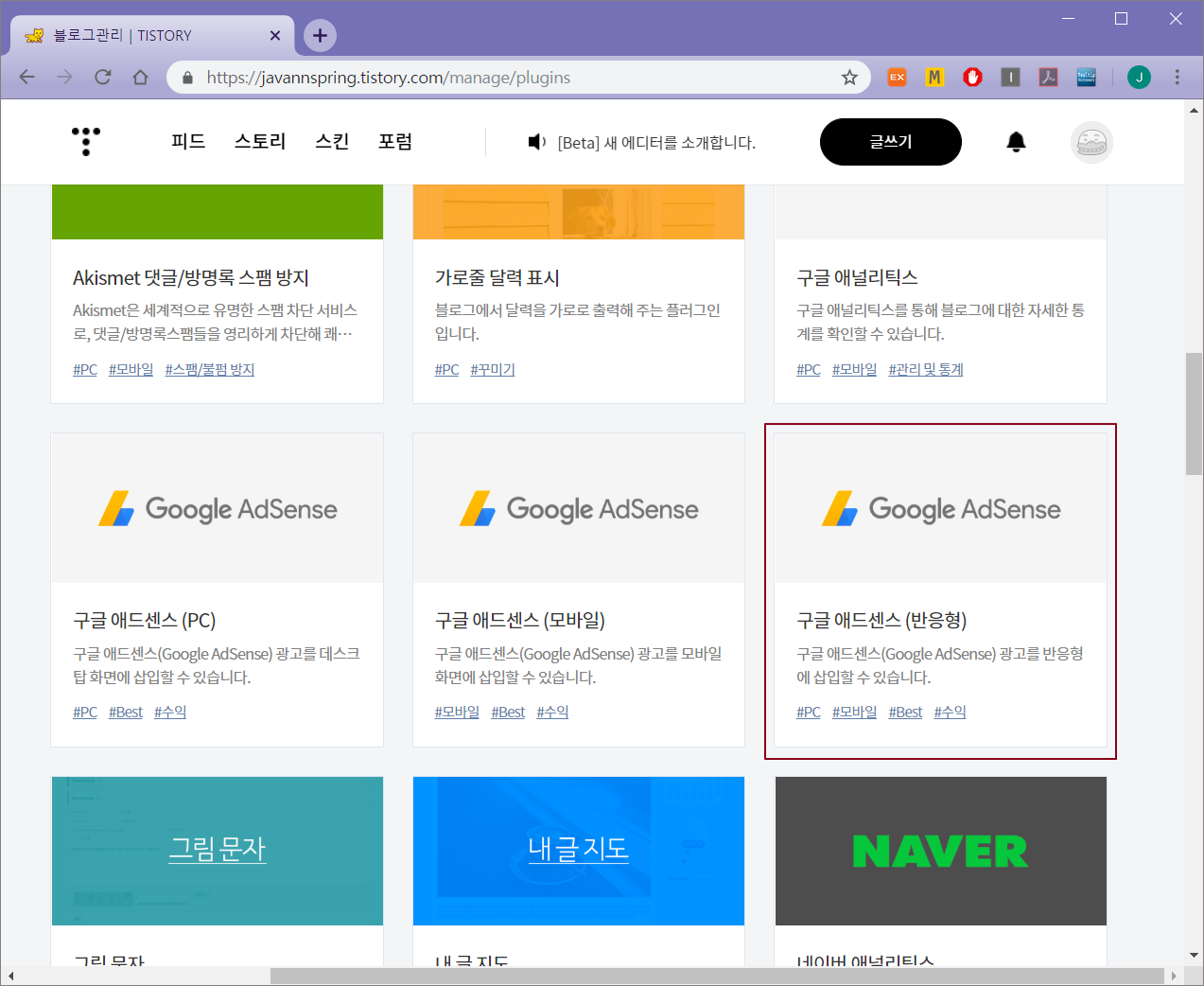This screenshot has height=986, width=1204.
Task: Switch to the 블로그관리 TISTORY tab
Action: [x=151, y=36]
